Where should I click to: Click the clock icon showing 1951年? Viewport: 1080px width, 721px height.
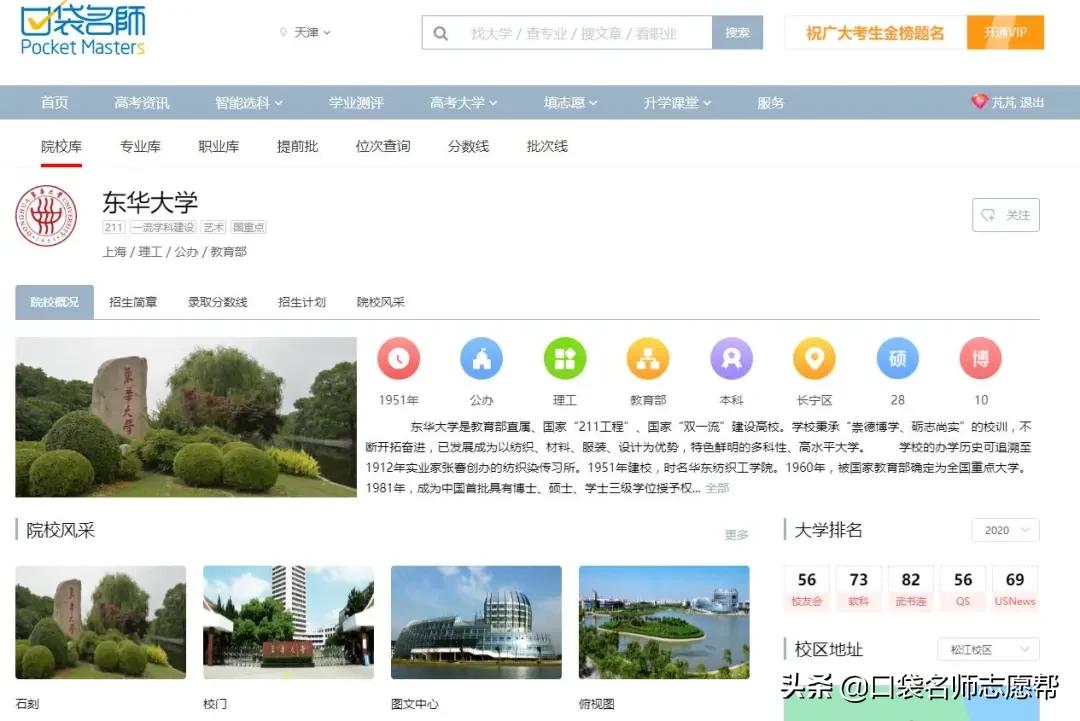pos(398,360)
